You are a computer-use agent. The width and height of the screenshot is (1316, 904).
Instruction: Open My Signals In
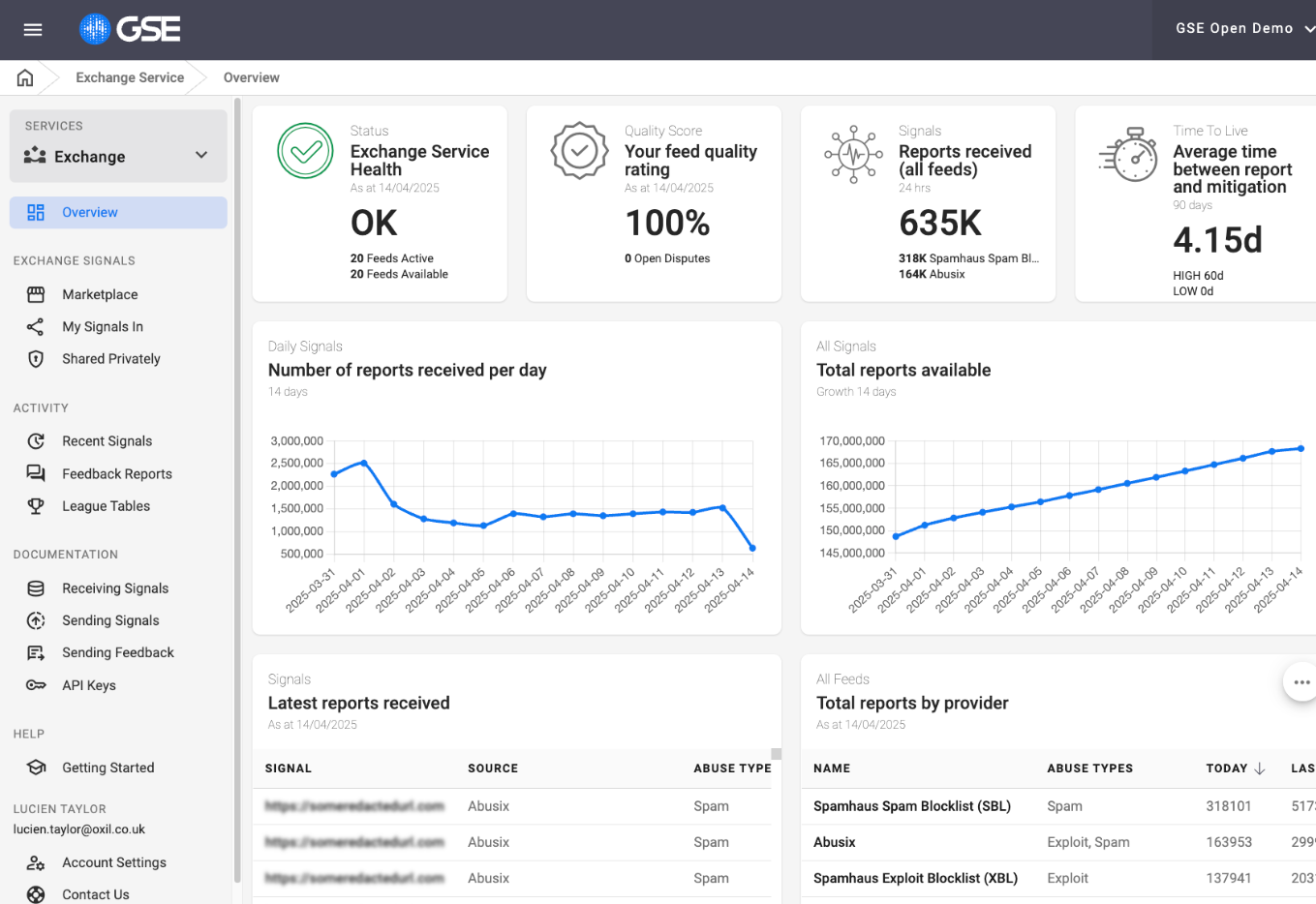[103, 327]
